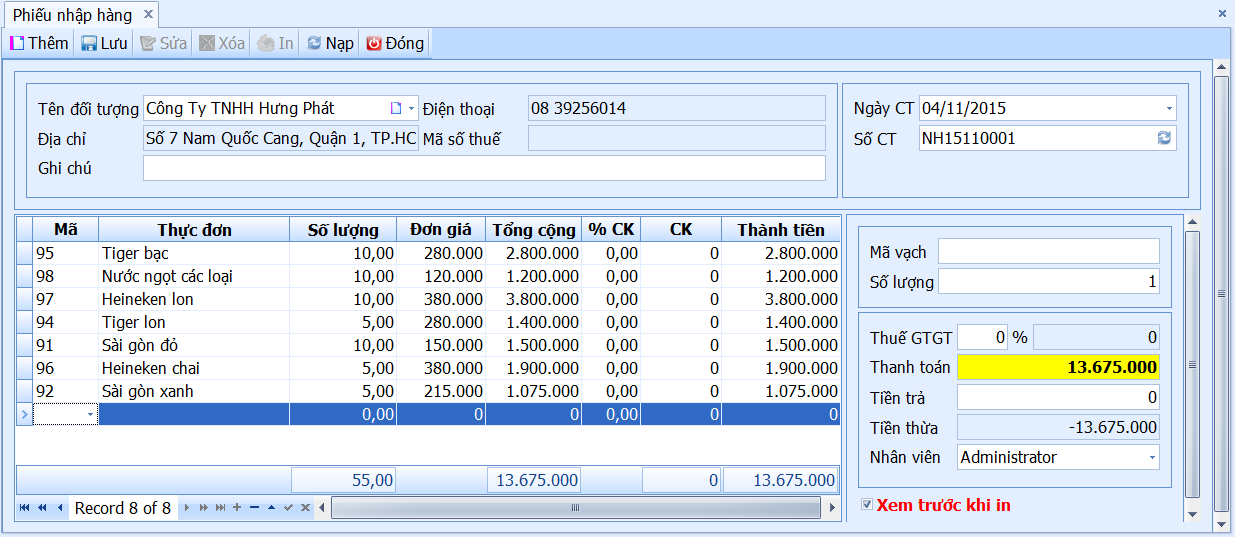Sort by the Đơn giá column header
Screen dimensions: 1235x537
click(441, 230)
